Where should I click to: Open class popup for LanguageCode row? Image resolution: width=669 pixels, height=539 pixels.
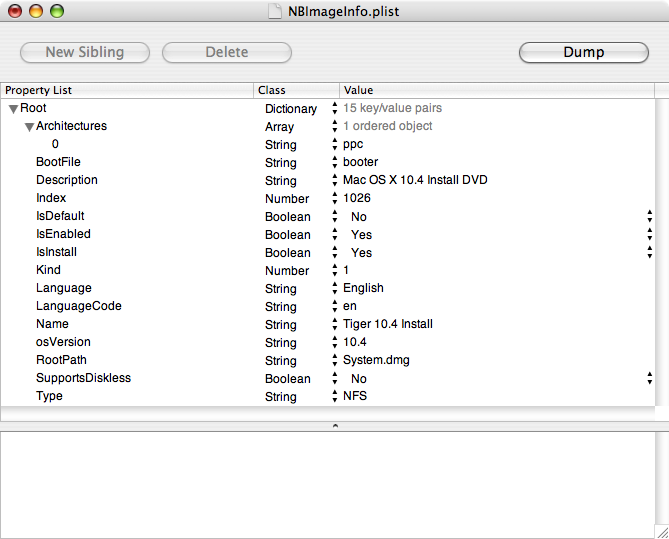coord(335,306)
